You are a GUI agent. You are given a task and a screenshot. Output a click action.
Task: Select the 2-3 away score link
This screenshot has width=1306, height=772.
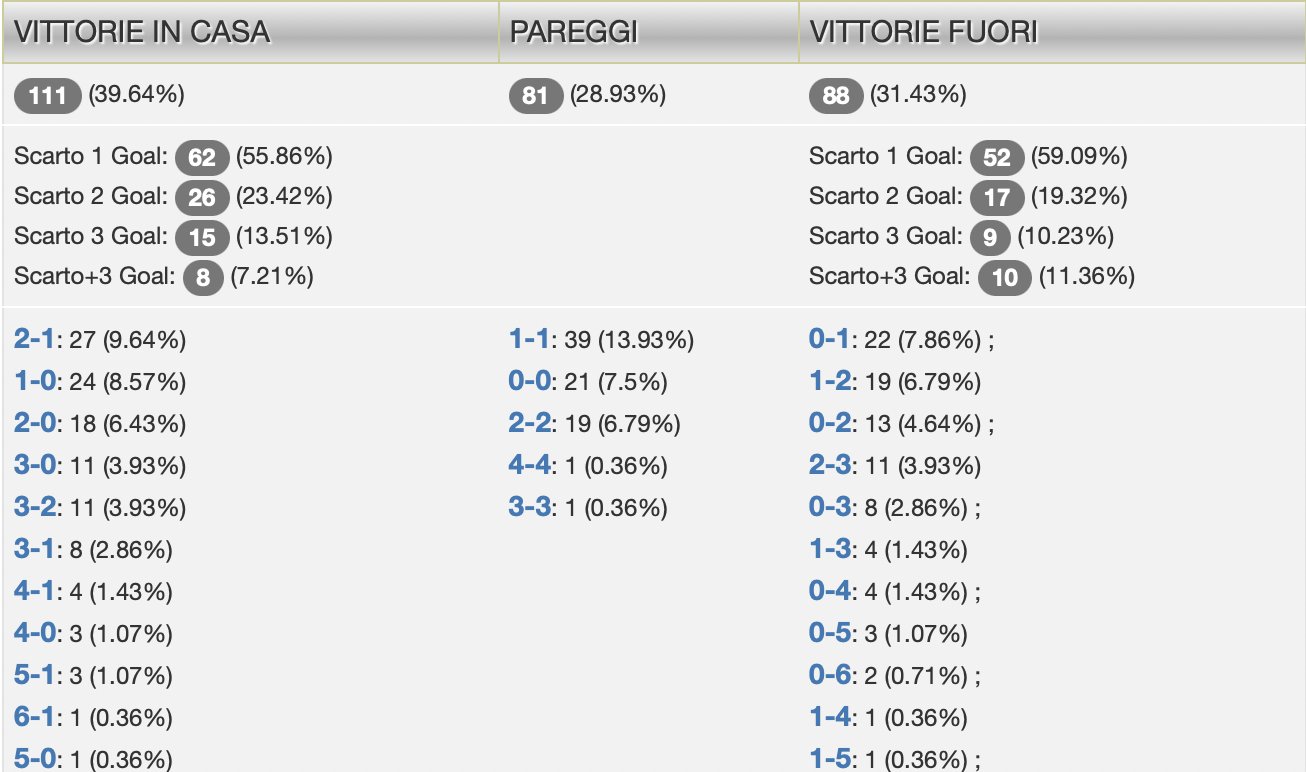[830, 466]
